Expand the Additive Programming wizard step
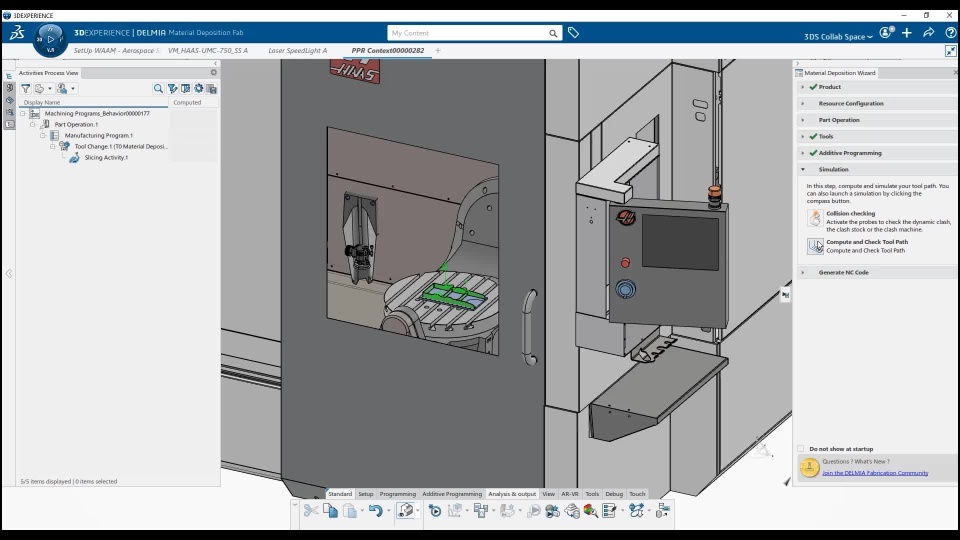960x540 pixels. pos(803,153)
